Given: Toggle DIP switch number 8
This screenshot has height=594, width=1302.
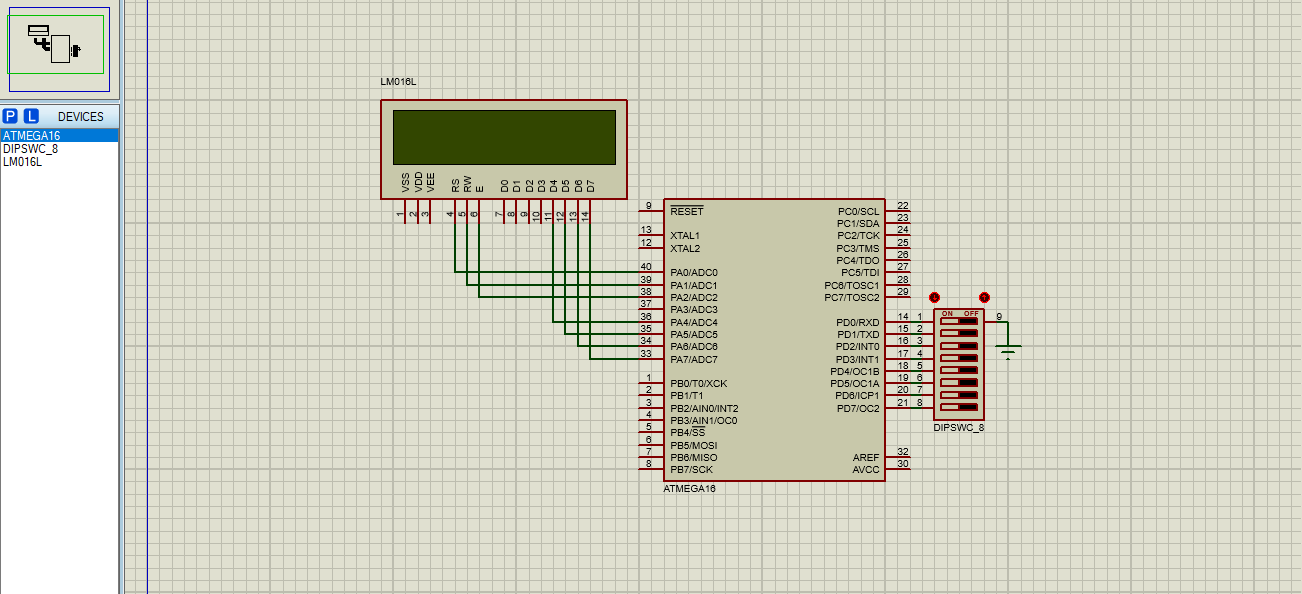Looking at the screenshot, I should (958, 406).
